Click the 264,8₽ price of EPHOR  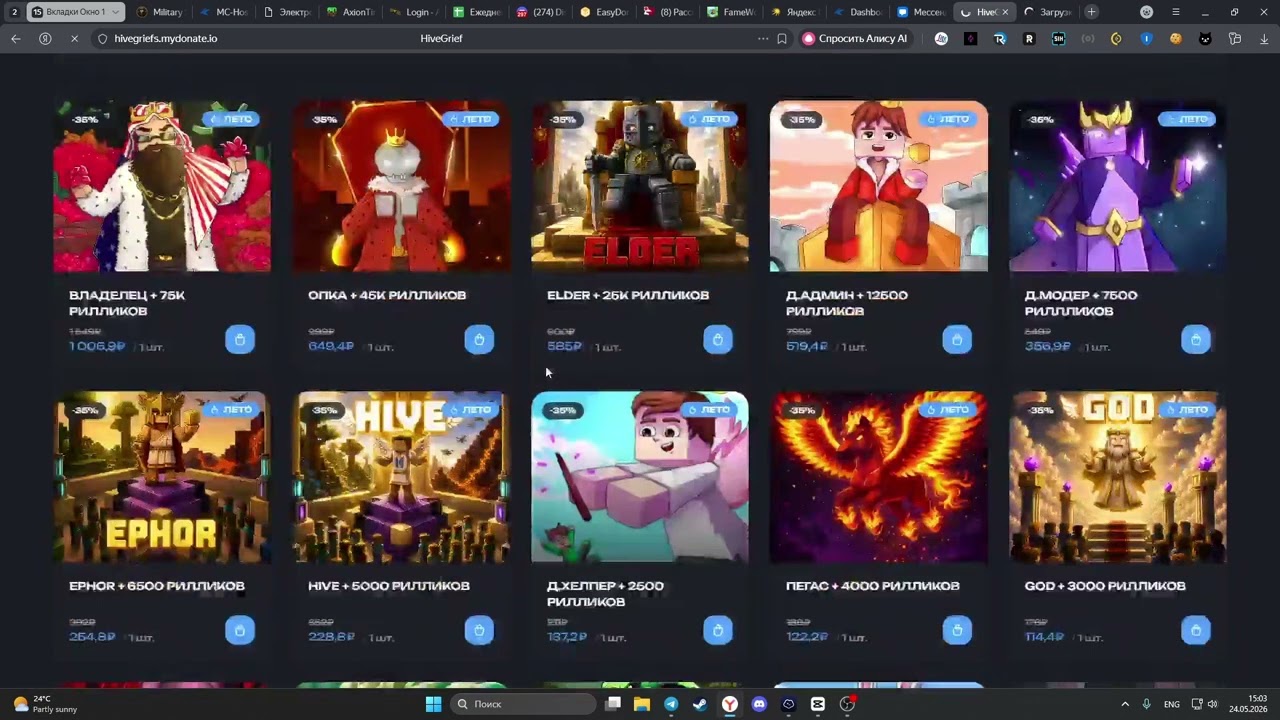(92, 637)
